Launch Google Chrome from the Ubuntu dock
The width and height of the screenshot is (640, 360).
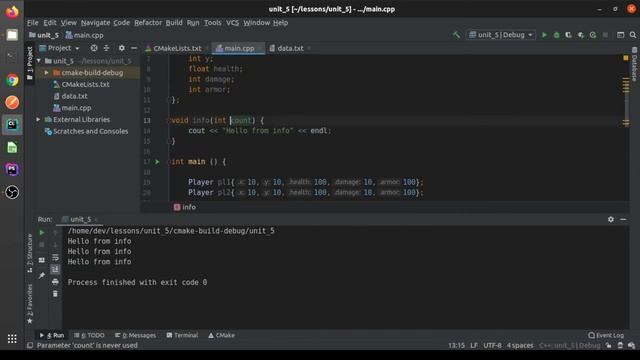point(12,80)
